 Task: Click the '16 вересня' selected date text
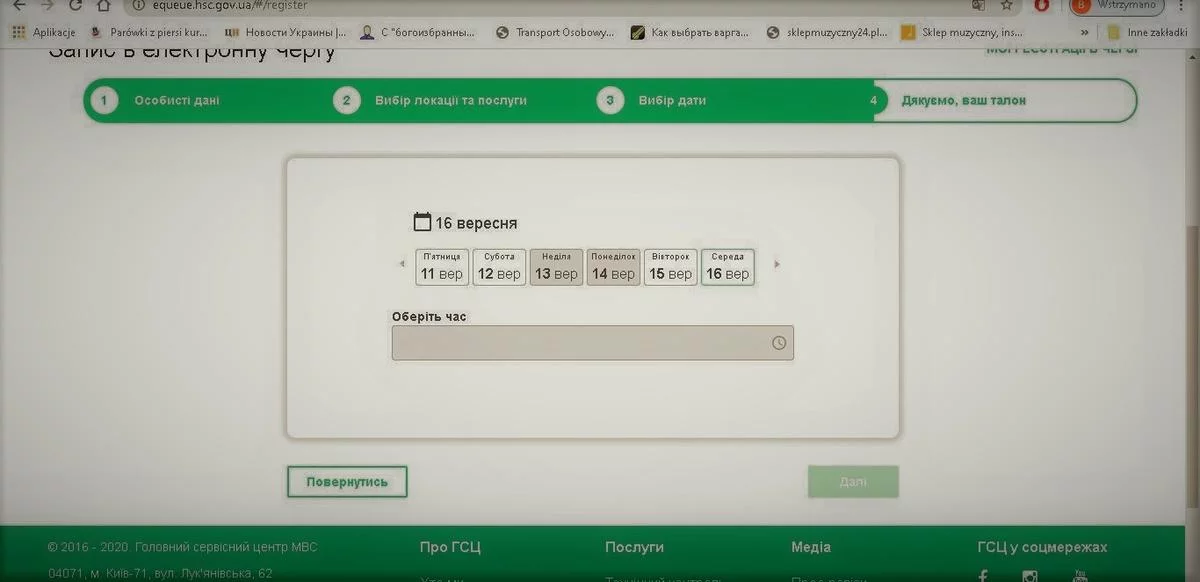click(x=476, y=223)
